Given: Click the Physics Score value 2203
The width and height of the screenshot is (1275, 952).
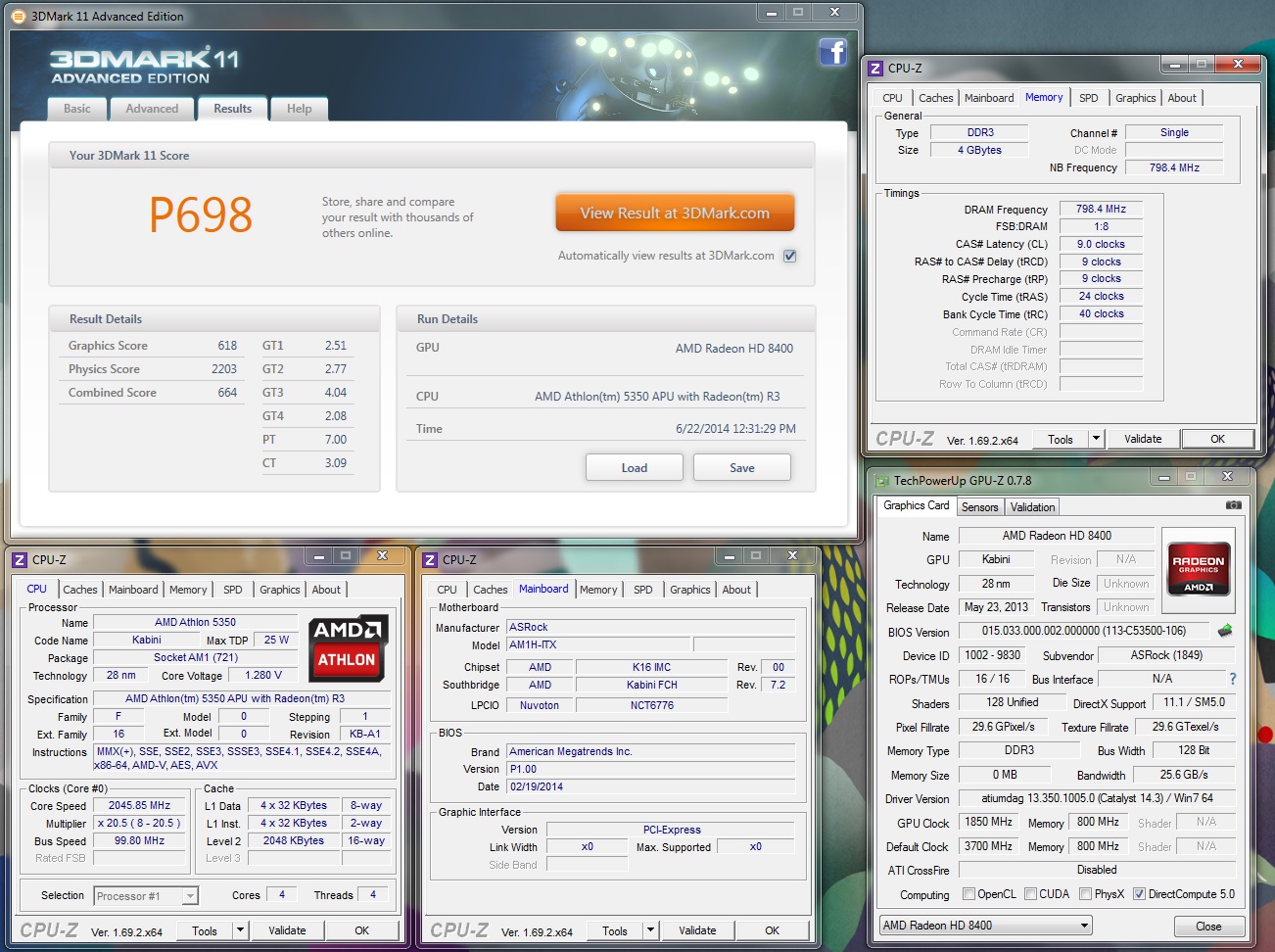Looking at the screenshot, I should [224, 369].
